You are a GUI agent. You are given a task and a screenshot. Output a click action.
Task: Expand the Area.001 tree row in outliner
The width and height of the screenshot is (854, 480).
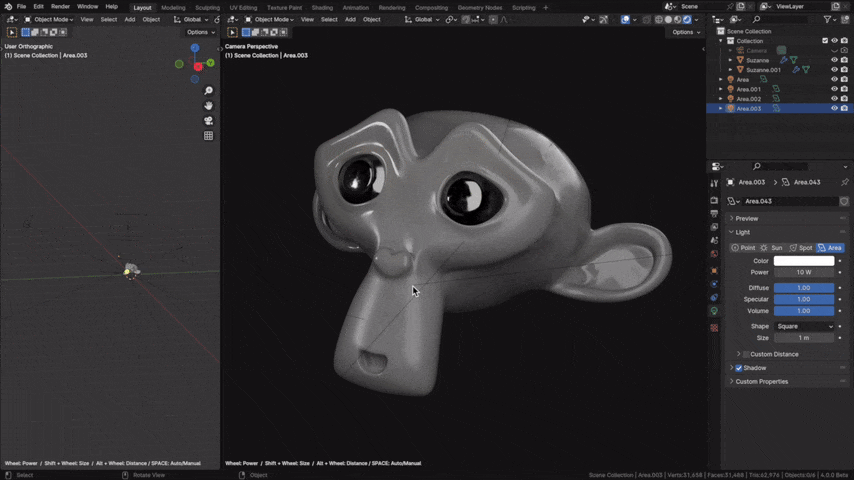click(x=721, y=89)
